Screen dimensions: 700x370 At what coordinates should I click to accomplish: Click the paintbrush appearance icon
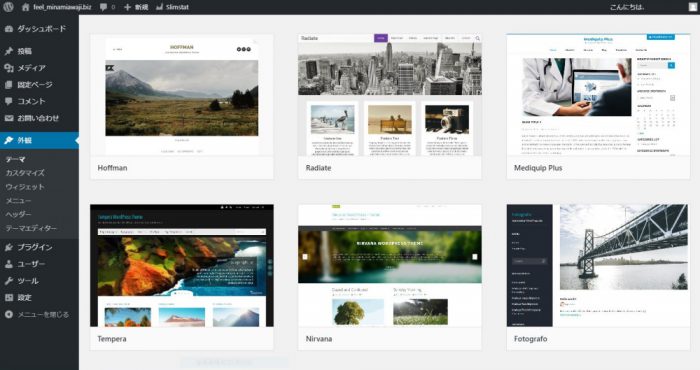[x=8, y=140]
